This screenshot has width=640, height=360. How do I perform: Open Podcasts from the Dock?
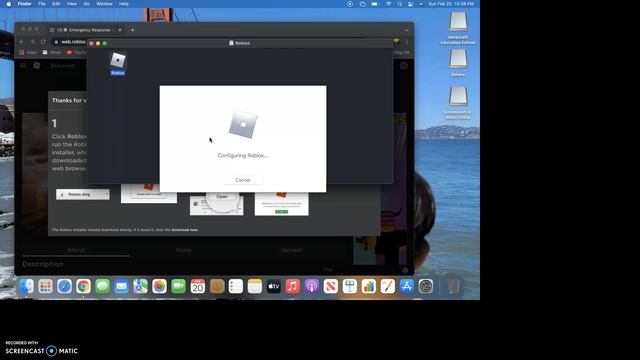pyautogui.click(x=311, y=287)
